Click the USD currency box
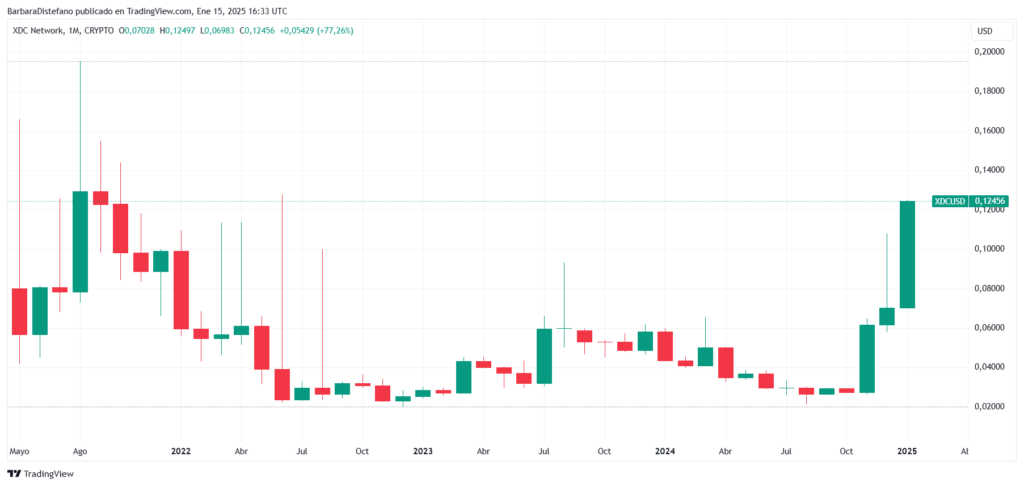 pos(984,31)
